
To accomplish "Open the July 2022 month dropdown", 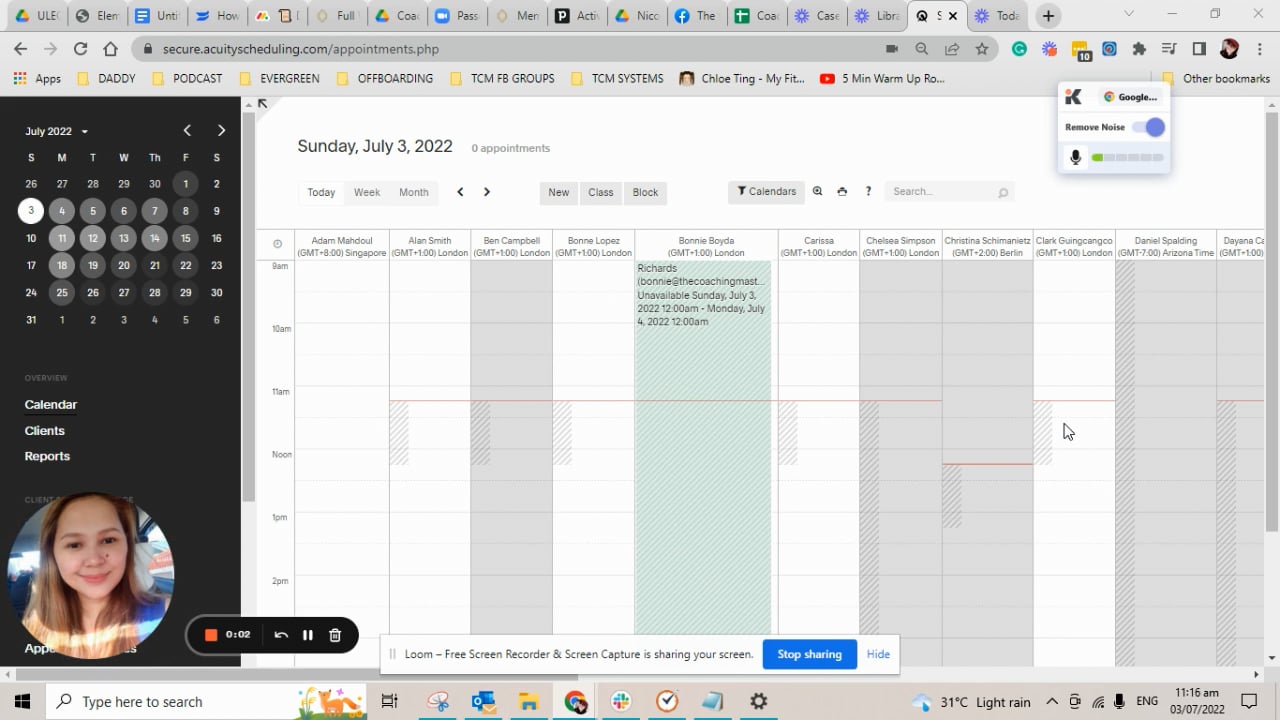I will [x=56, y=131].
